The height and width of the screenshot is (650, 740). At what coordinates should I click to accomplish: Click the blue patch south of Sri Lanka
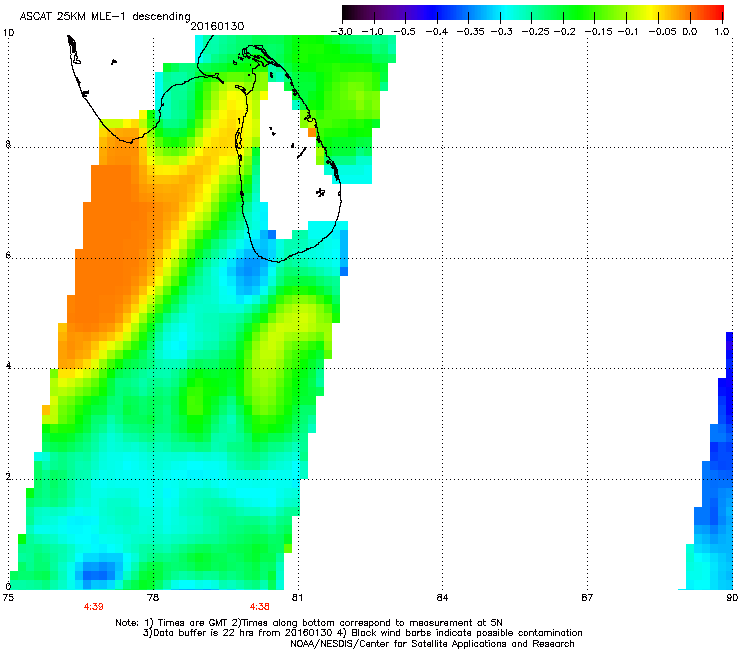tap(249, 271)
